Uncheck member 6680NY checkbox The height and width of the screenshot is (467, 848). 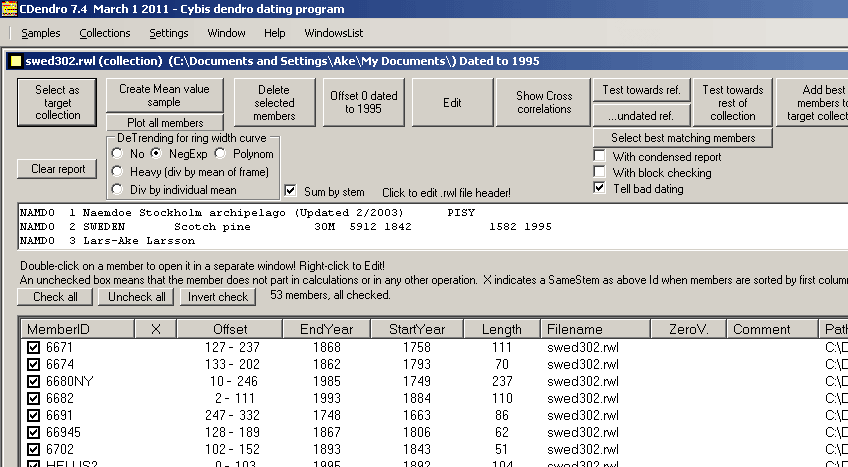[x=34, y=381]
